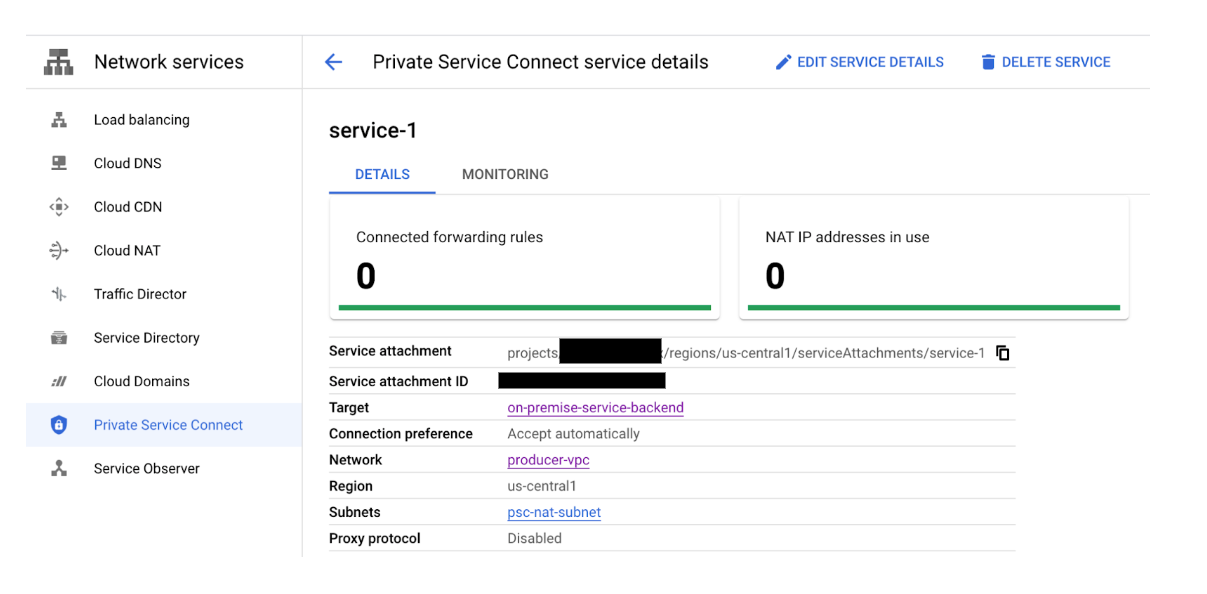Click EDIT SERVICE DETAILS
The height and width of the screenshot is (594, 1207).
[859, 61]
